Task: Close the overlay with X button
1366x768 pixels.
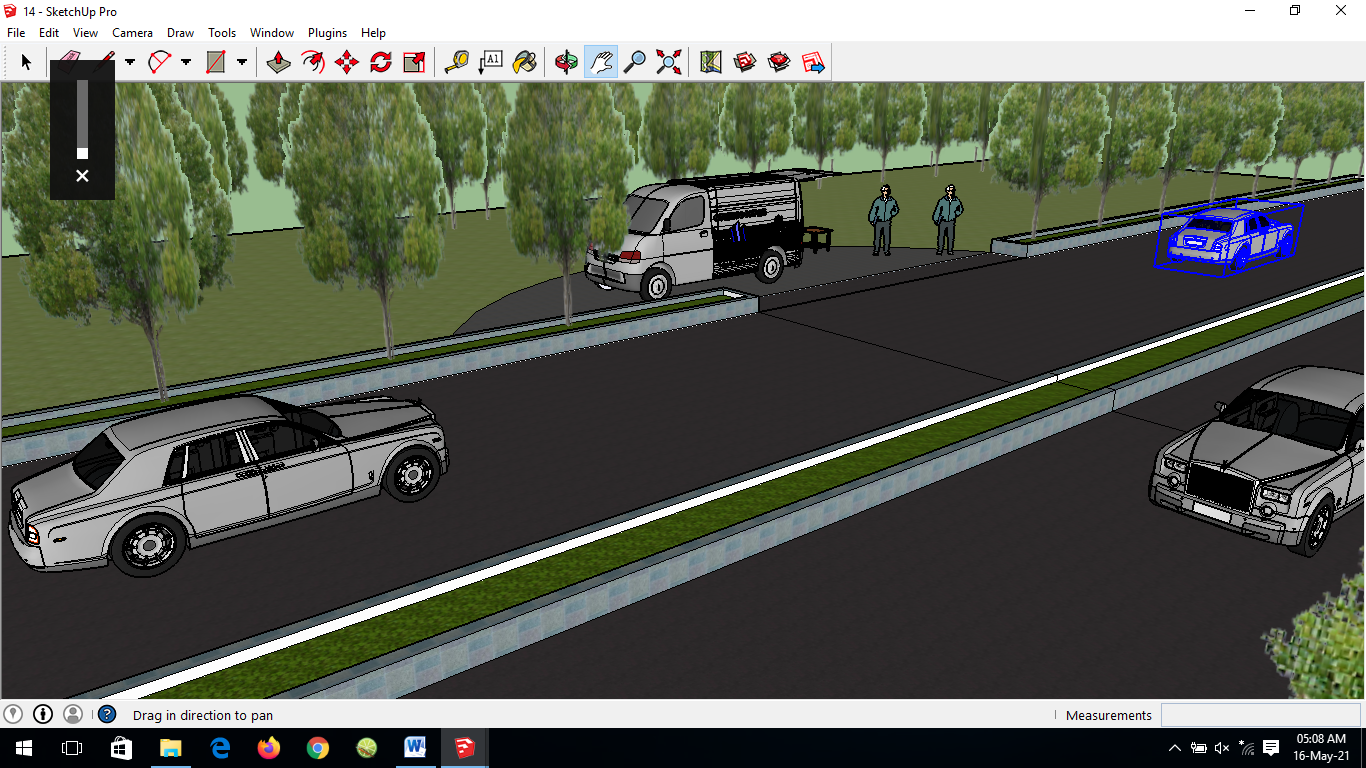Action: [x=82, y=176]
